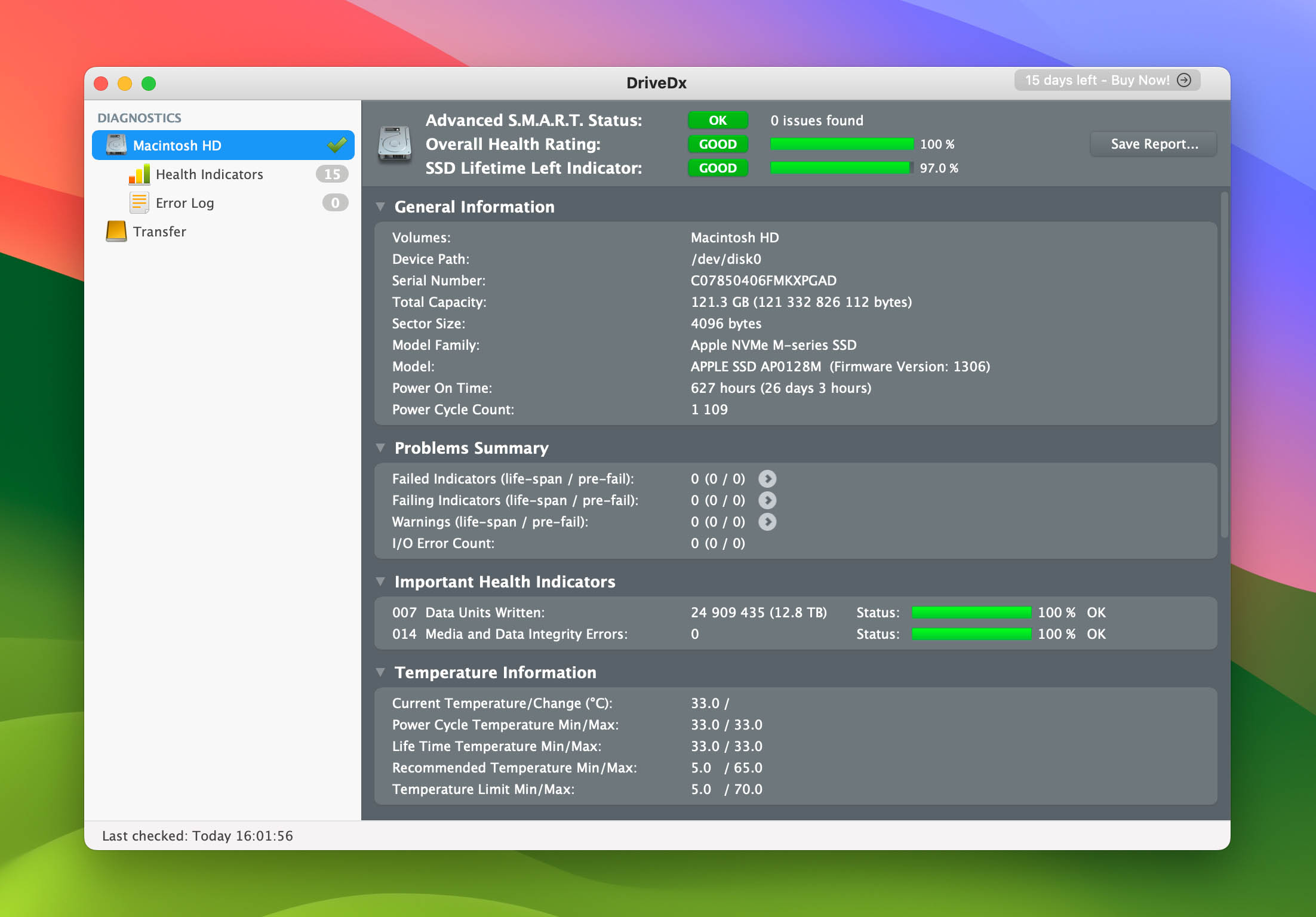The height and width of the screenshot is (917, 1316).
Task: Open Health Indicators bar chart icon
Action: [139, 174]
